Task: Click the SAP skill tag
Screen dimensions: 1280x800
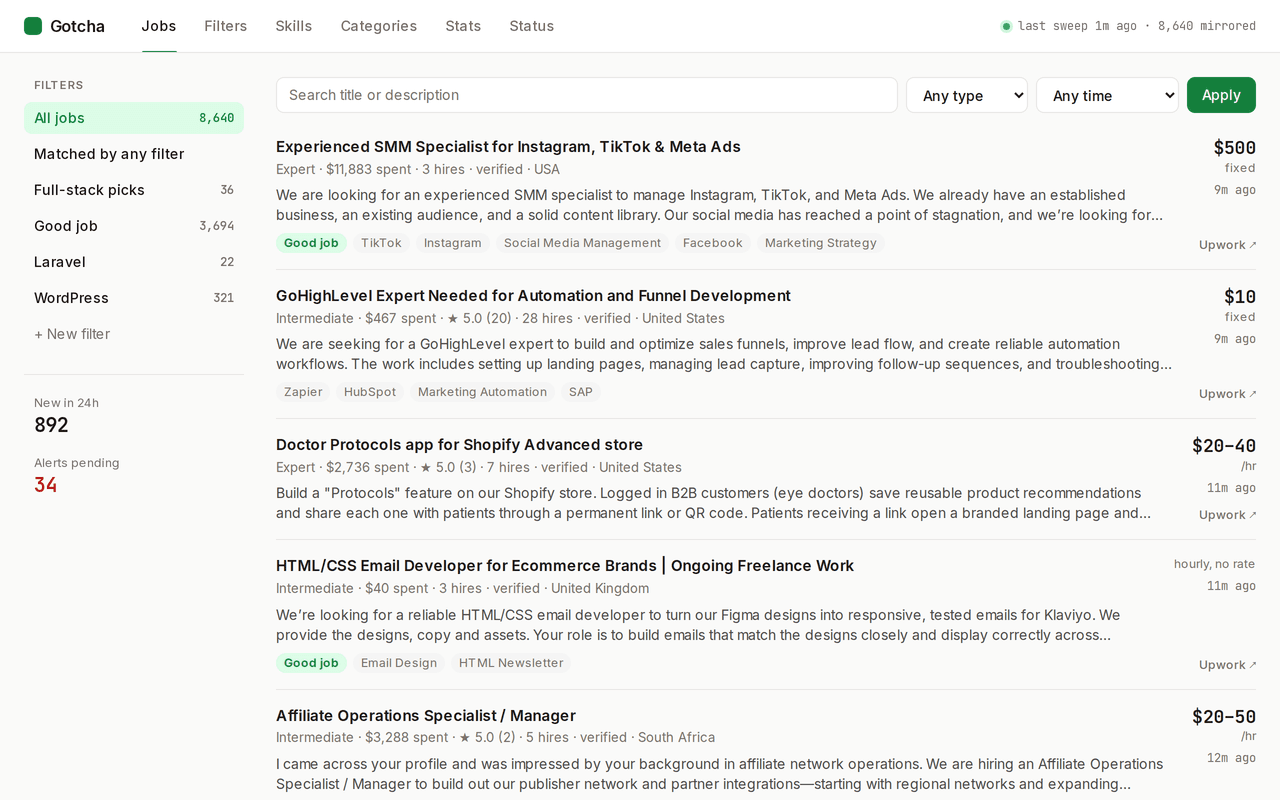Action: click(x=581, y=392)
